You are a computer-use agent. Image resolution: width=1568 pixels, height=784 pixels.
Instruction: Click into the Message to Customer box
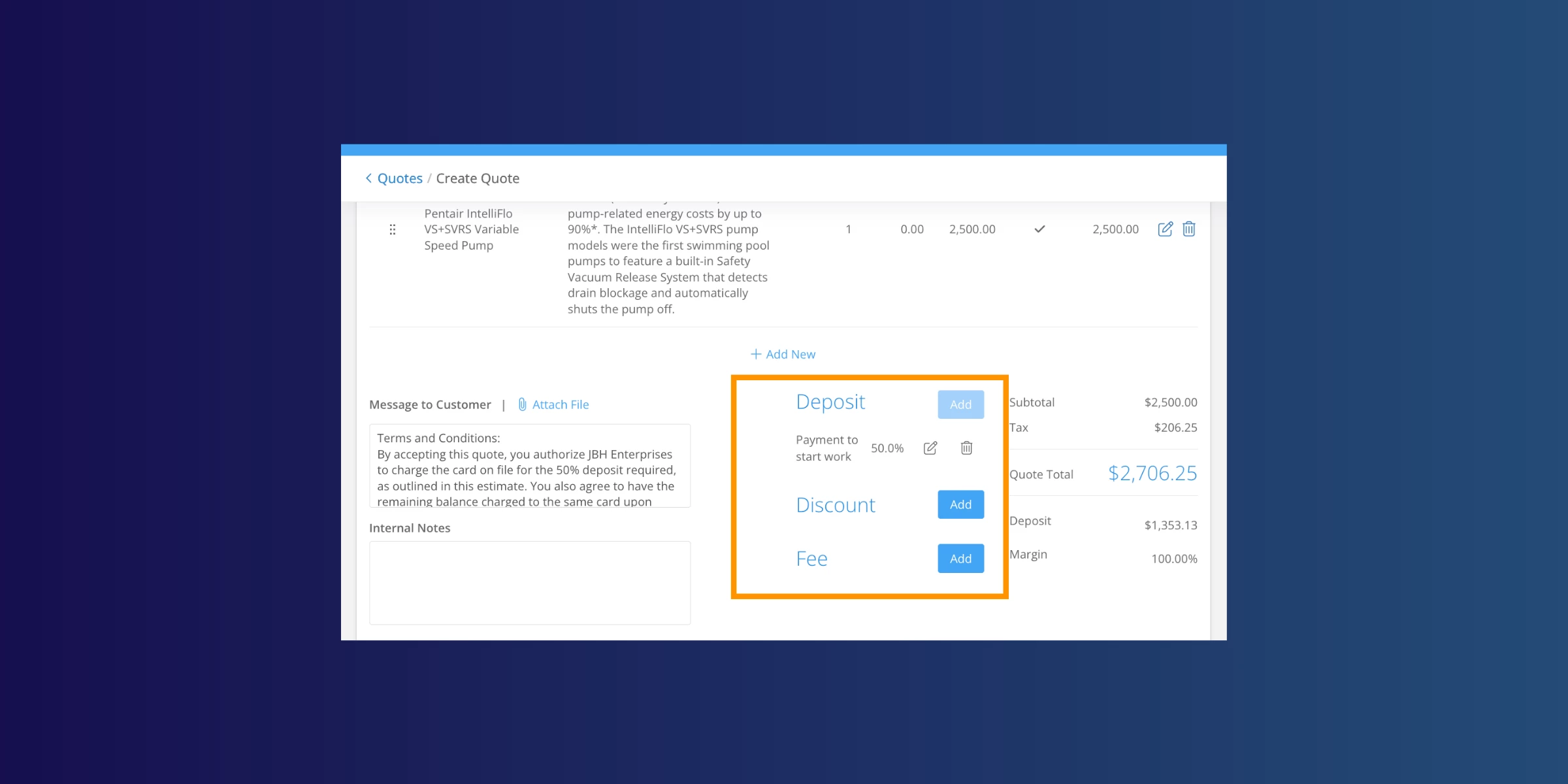[x=529, y=466]
